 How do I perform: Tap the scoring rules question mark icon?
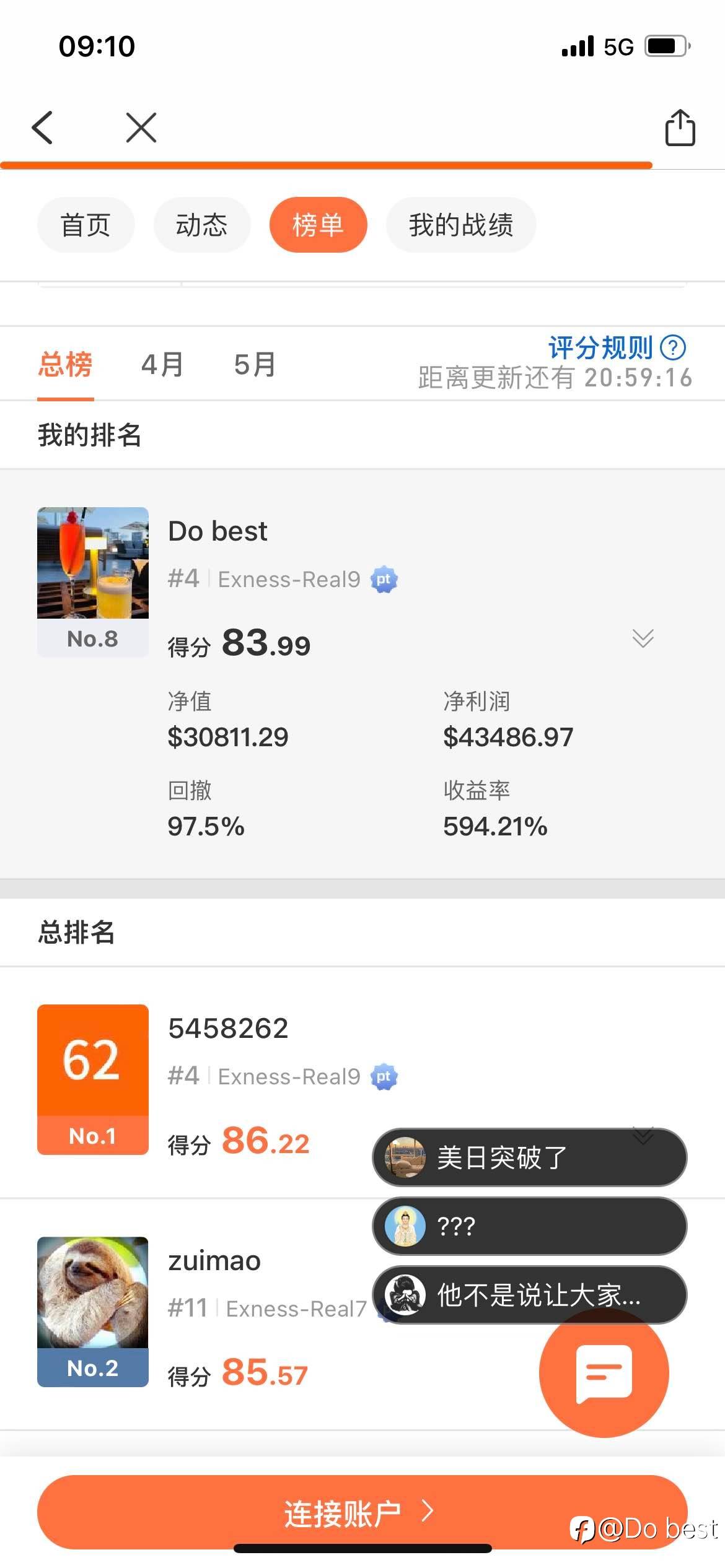point(673,347)
